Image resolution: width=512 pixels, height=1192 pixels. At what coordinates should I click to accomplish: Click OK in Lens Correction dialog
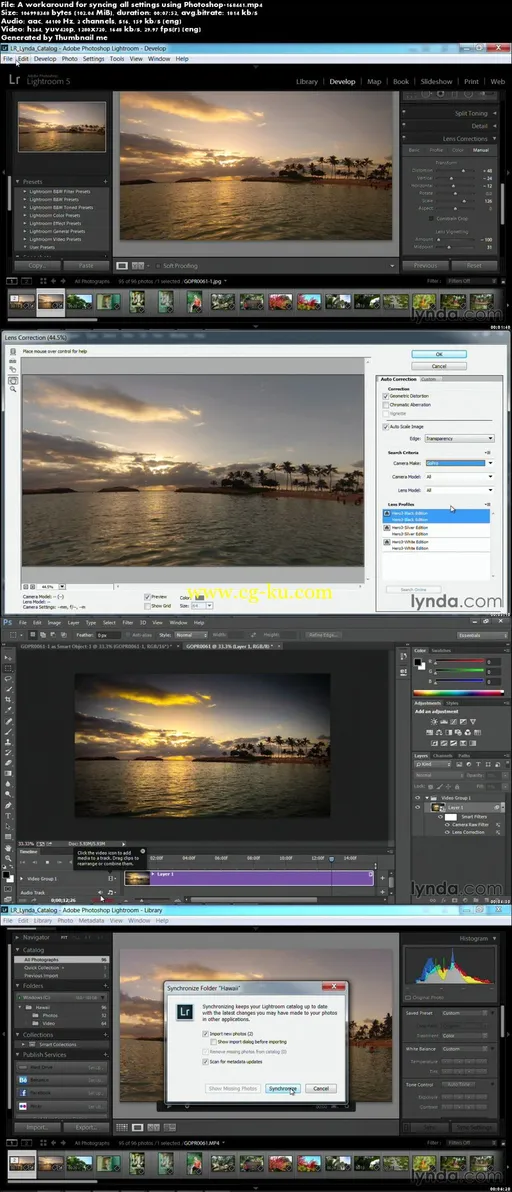[438, 354]
